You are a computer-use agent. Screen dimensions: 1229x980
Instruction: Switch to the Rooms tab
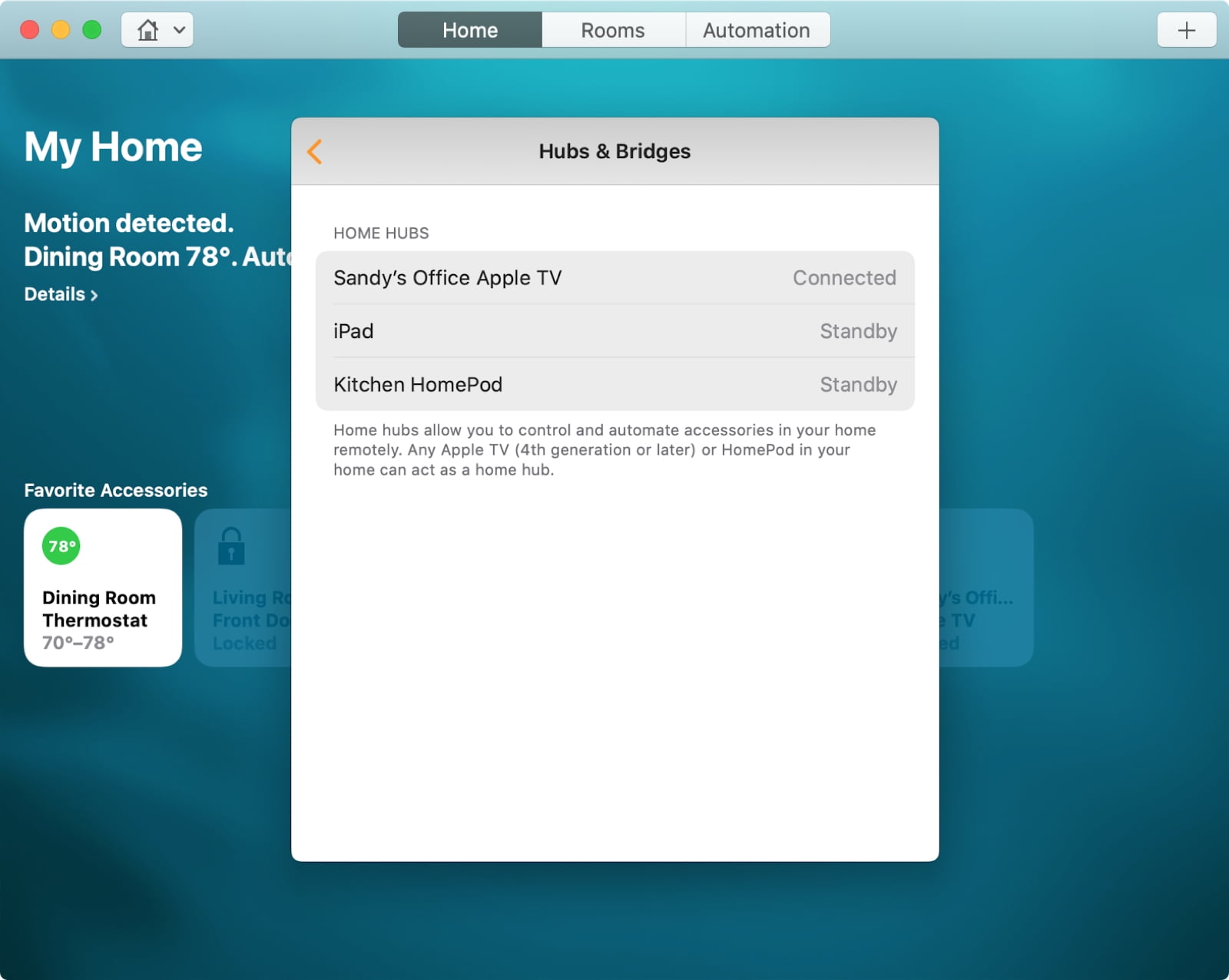point(613,31)
